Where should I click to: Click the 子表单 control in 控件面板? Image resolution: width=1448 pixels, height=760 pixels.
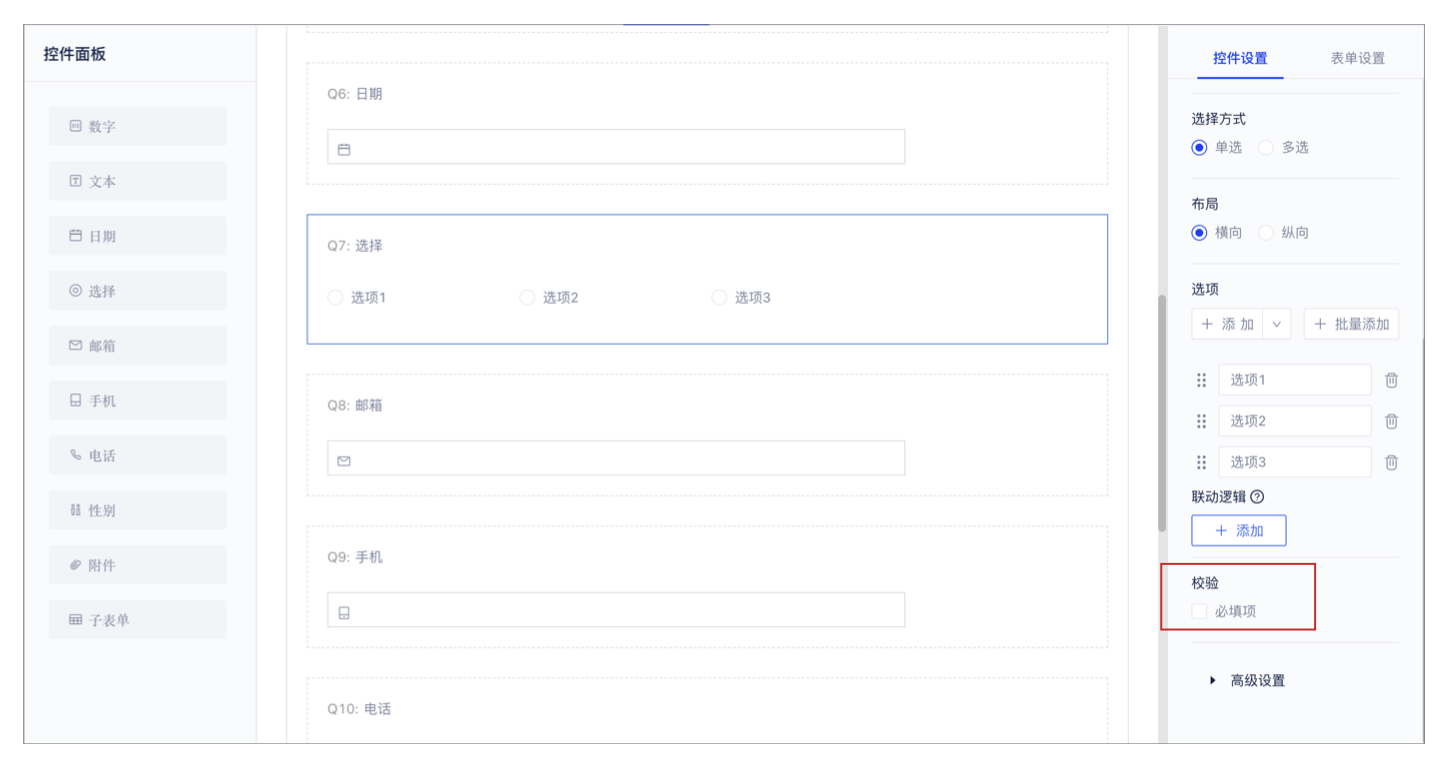click(x=138, y=620)
